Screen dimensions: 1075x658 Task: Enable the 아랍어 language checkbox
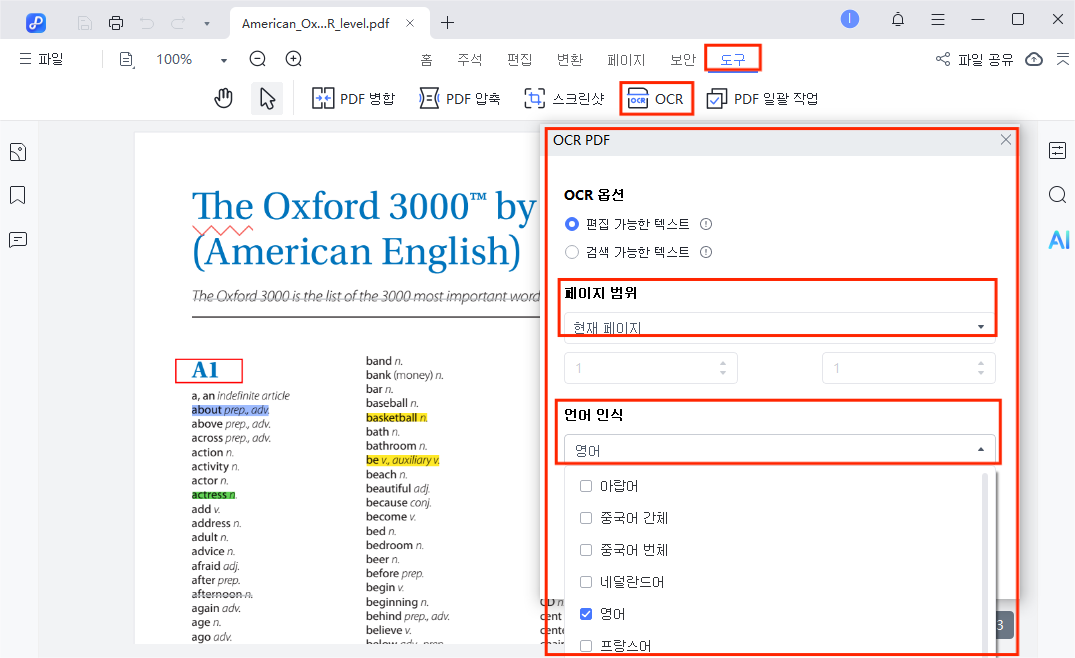pos(586,485)
